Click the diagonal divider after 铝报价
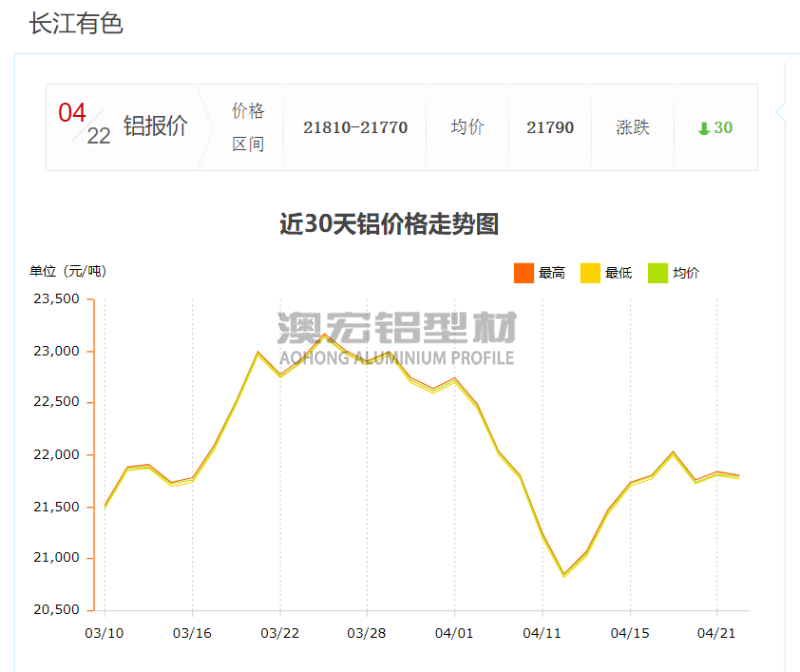800x672 pixels. (x=210, y=126)
